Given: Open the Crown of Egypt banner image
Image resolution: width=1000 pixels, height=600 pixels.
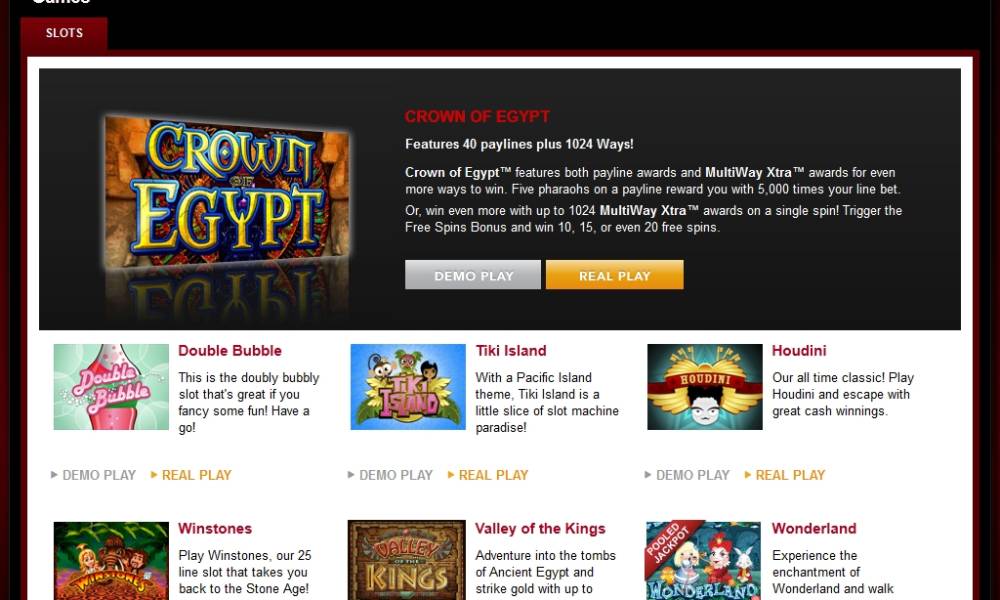Looking at the screenshot, I should [x=226, y=190].
